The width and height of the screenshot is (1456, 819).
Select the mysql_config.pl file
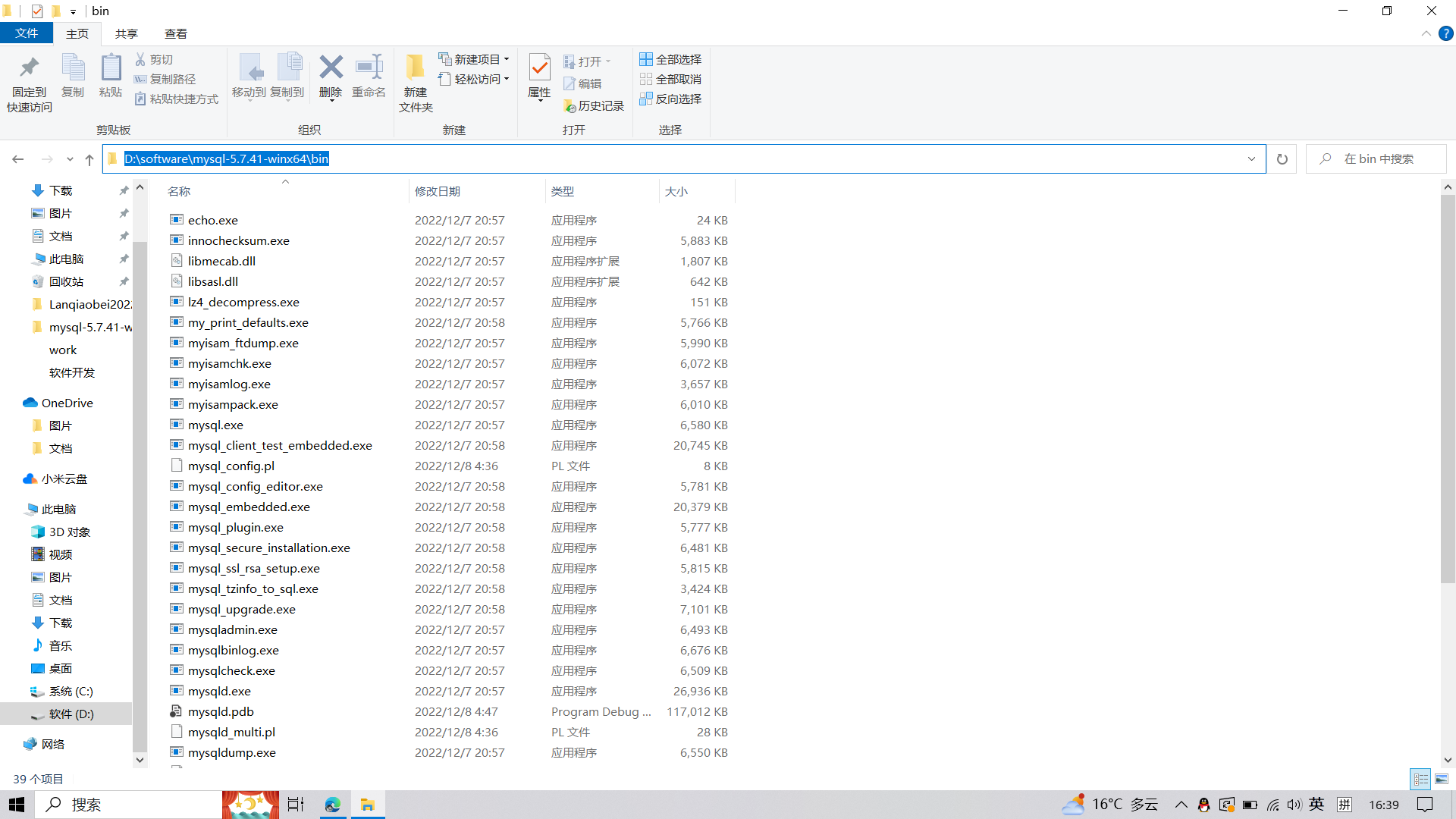coord(231,466)
